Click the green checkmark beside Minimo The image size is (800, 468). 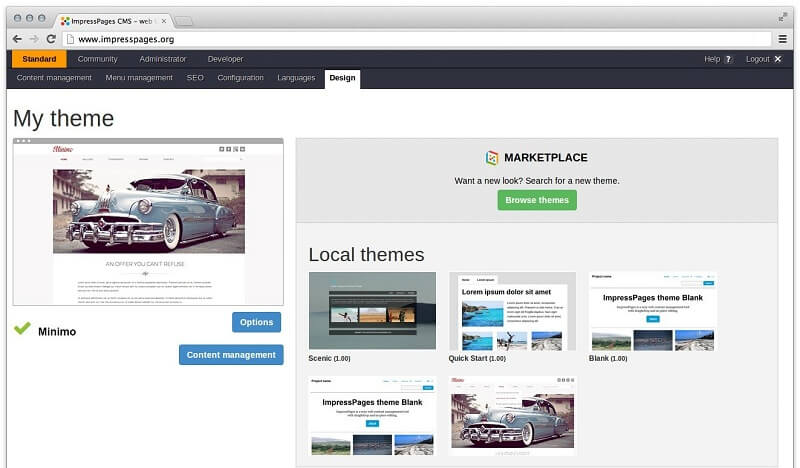22,328
